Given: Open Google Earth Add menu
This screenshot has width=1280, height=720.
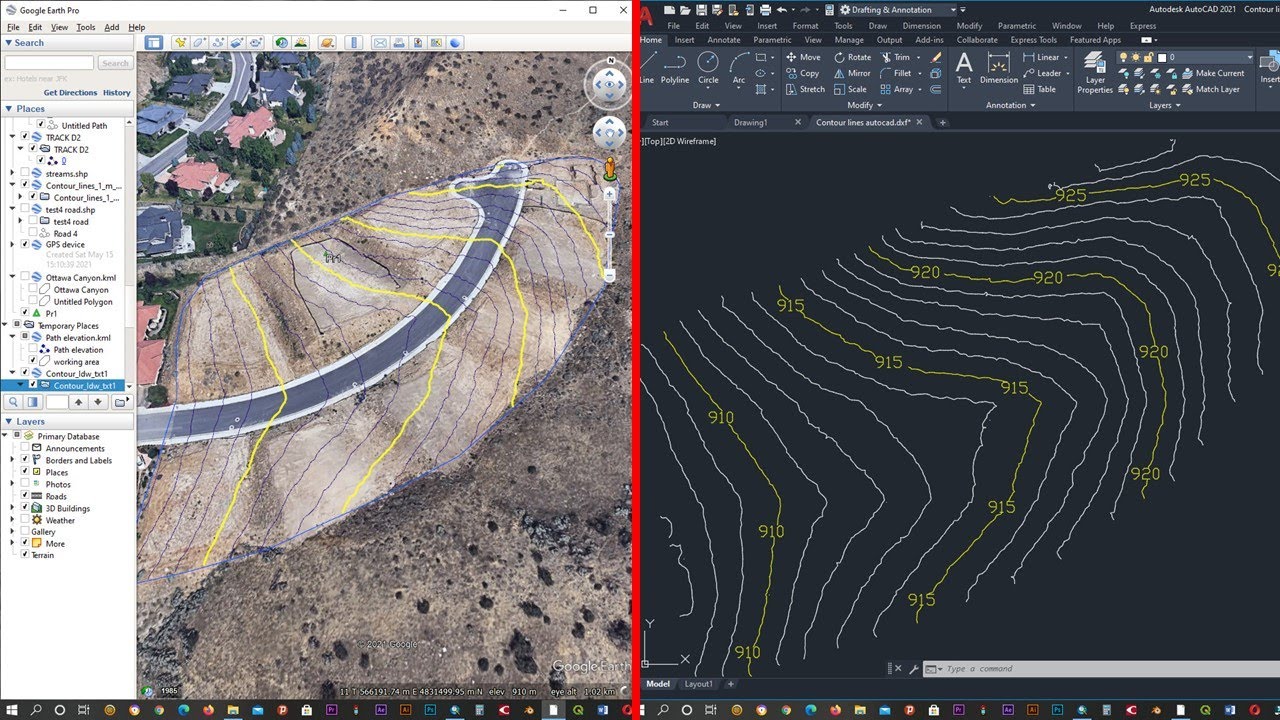Looking at the screenshot, I should point(111,27).
